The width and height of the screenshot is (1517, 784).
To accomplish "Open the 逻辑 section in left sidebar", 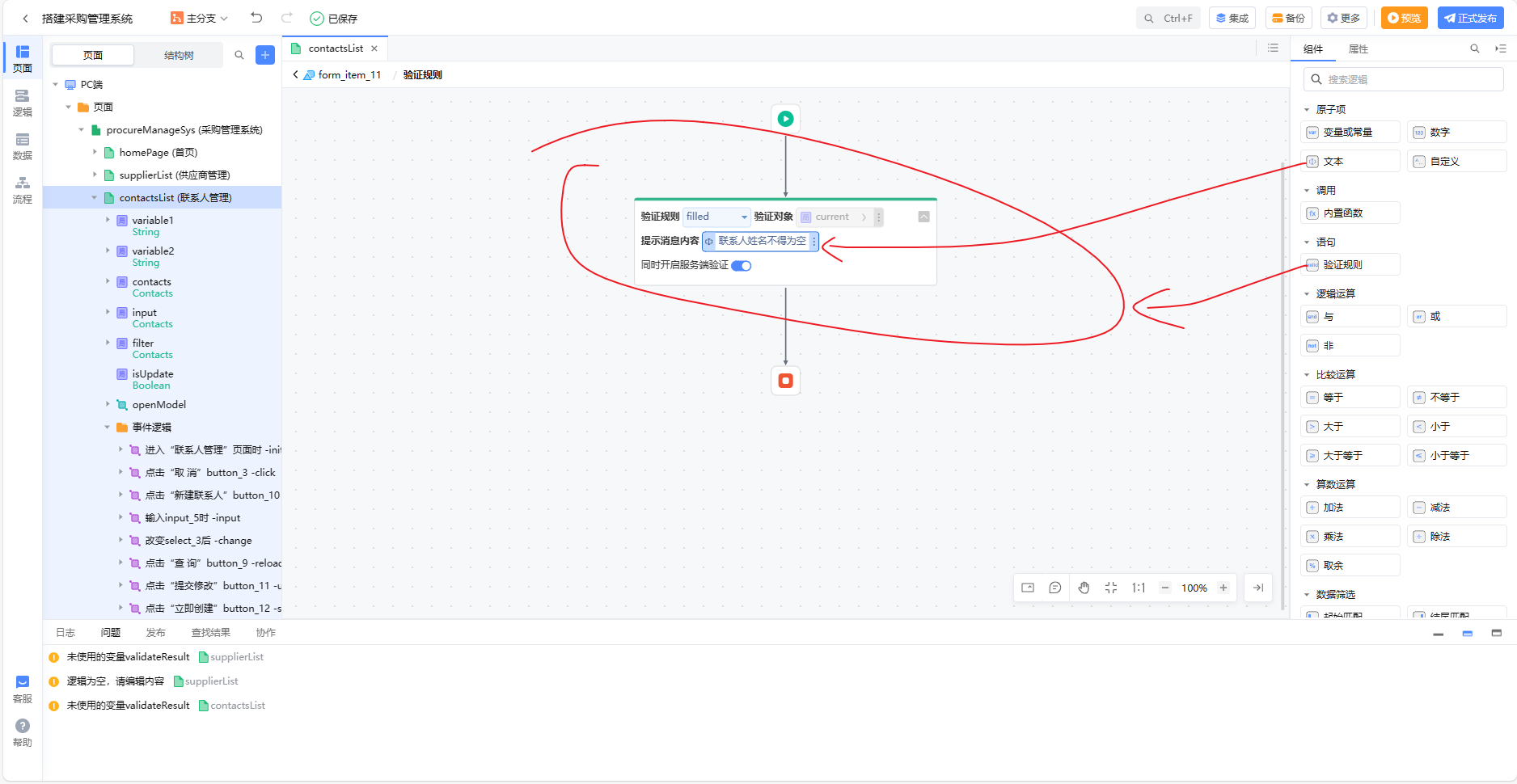I will tap(23, 103).
